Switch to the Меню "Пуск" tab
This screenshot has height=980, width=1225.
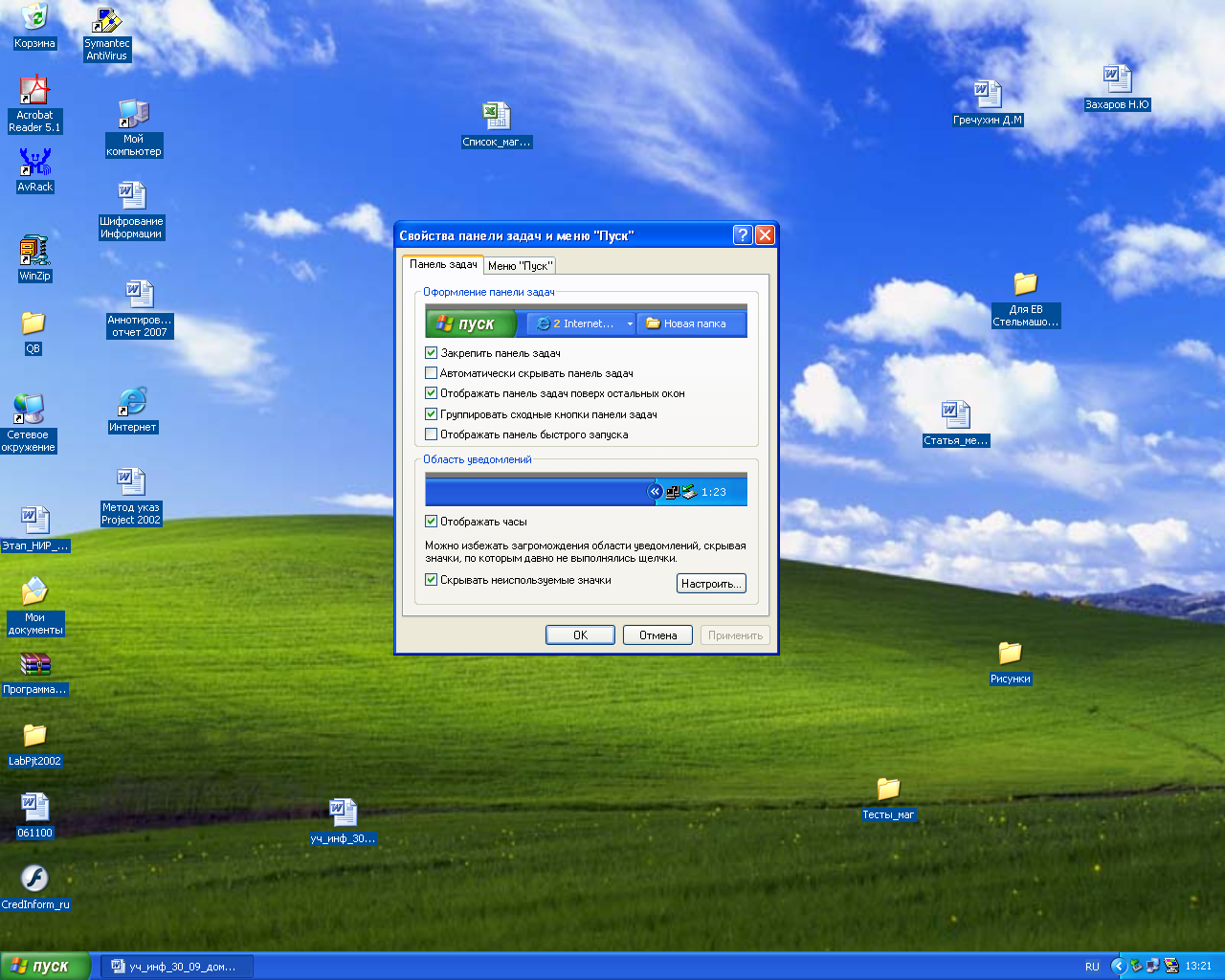(520, 266)
